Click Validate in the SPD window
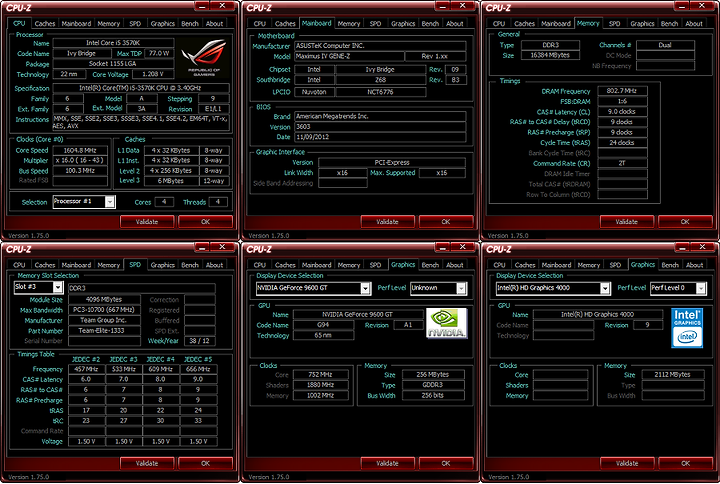 click(x=147, y=463)
